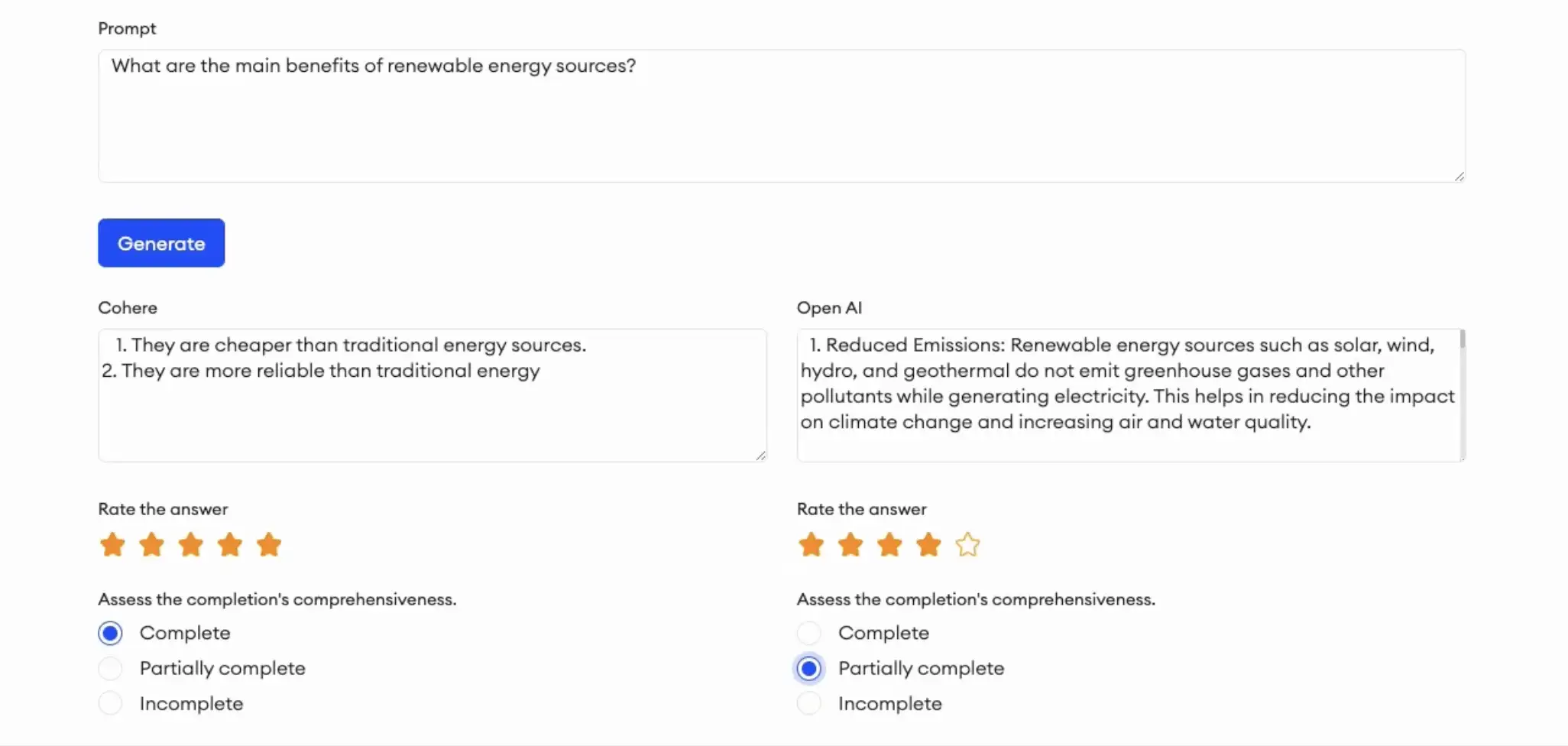This screenshot has height=746, width=1568.
Task: Choose Incomplete for Cohere answer
Action: 111,703
